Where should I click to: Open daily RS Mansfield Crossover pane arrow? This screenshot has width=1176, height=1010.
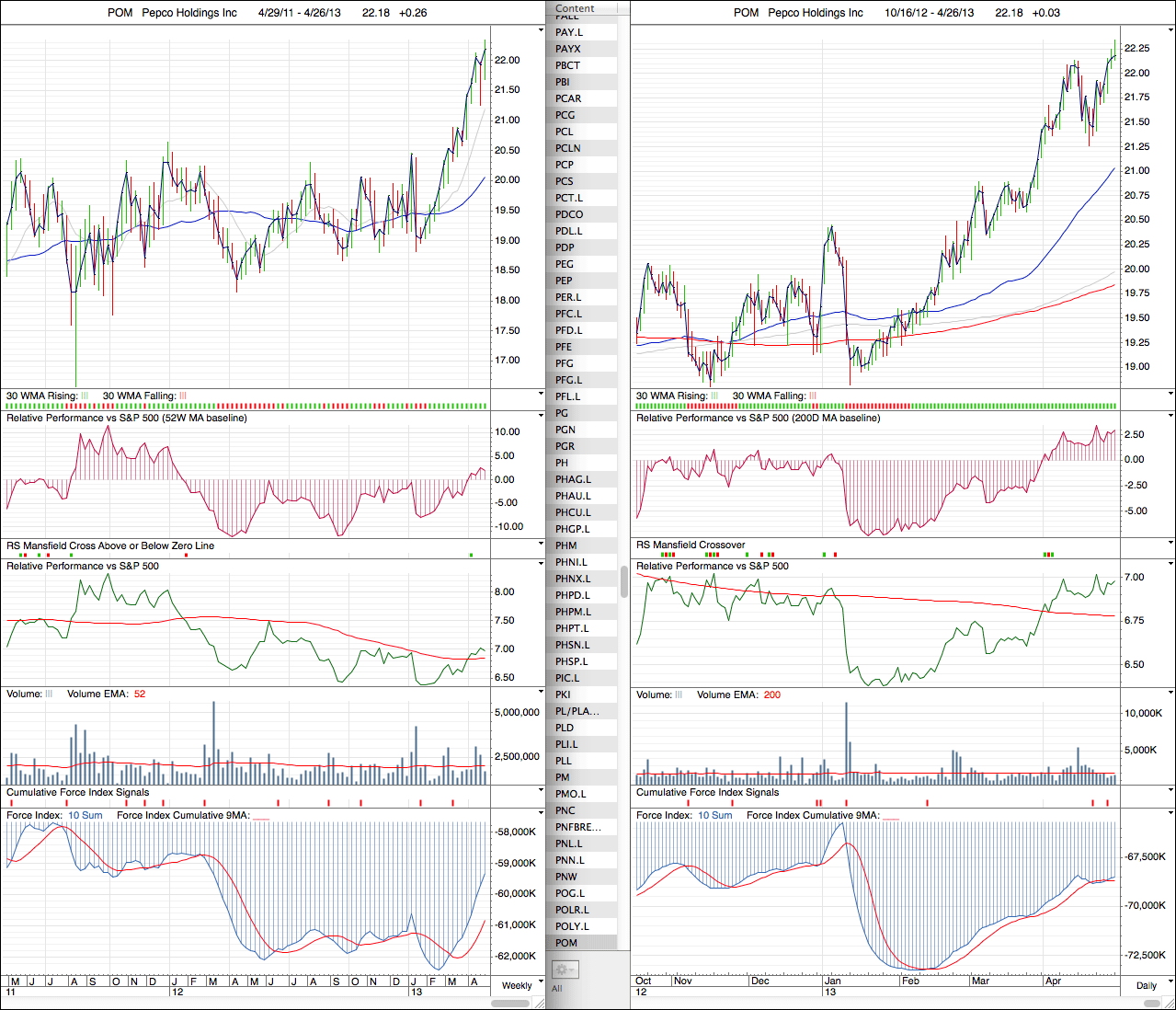[x=1170, y=544]
